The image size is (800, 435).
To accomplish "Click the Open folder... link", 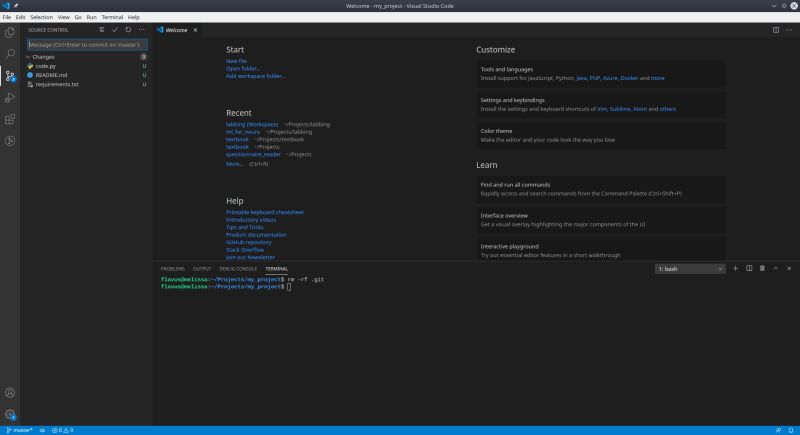I will 243,68.
